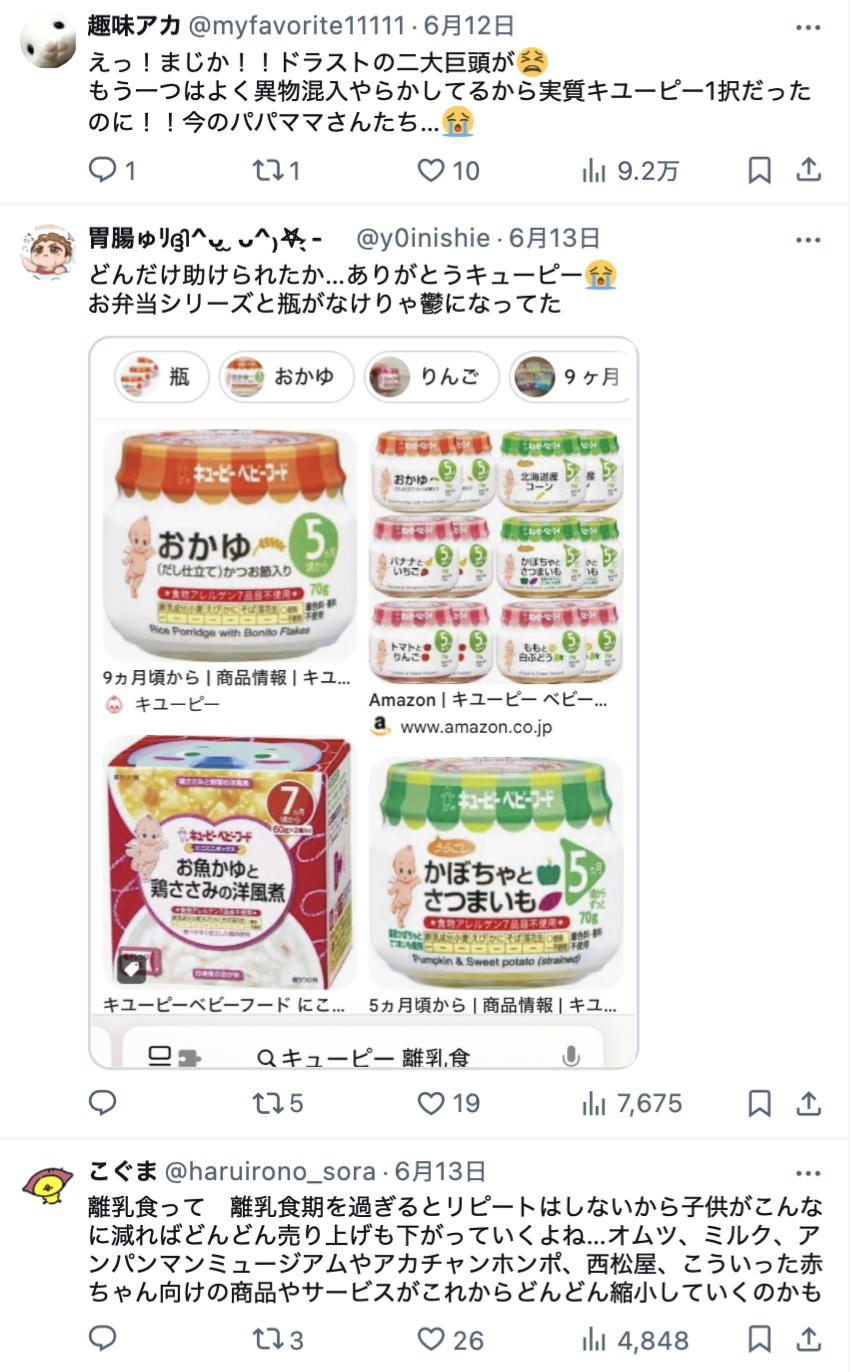Like こぐま's tweet with 26 likes
Screen dimensions: 850x1372
(x=431, y=1339)
